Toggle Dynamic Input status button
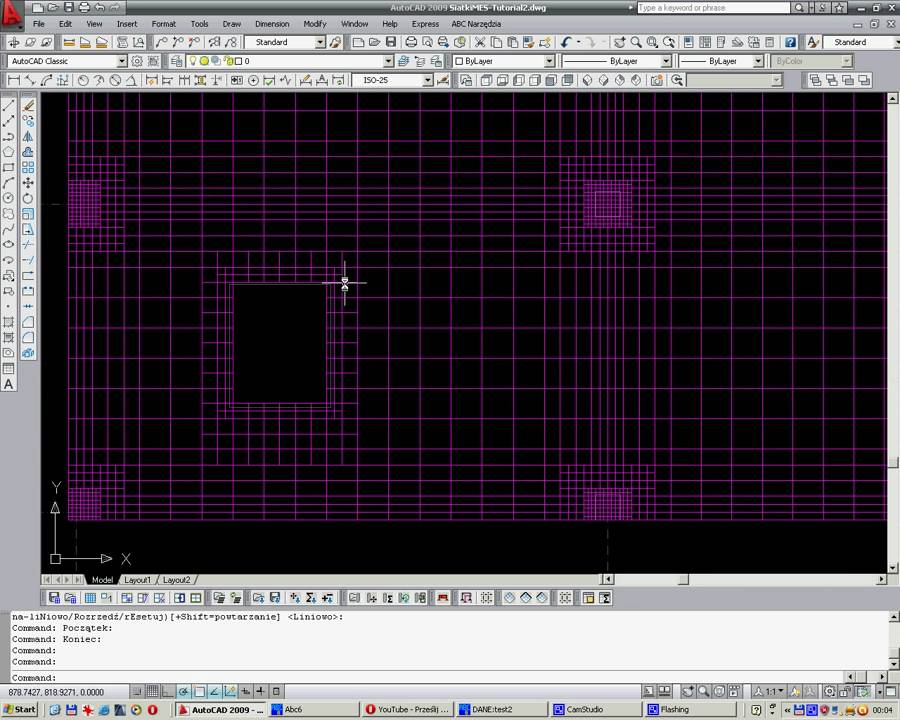 coord(245,691)
